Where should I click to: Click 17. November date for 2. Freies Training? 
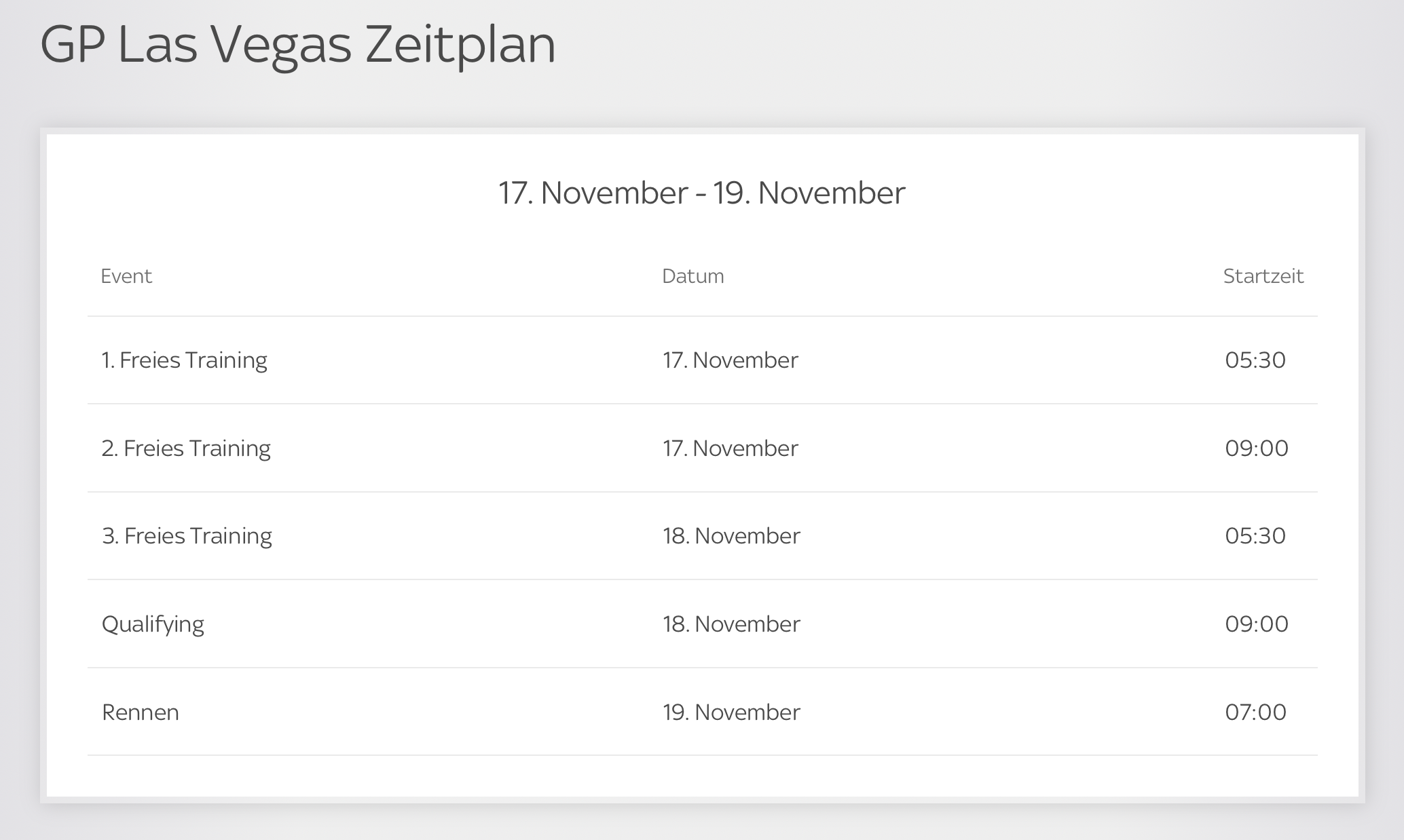point(730,448)
